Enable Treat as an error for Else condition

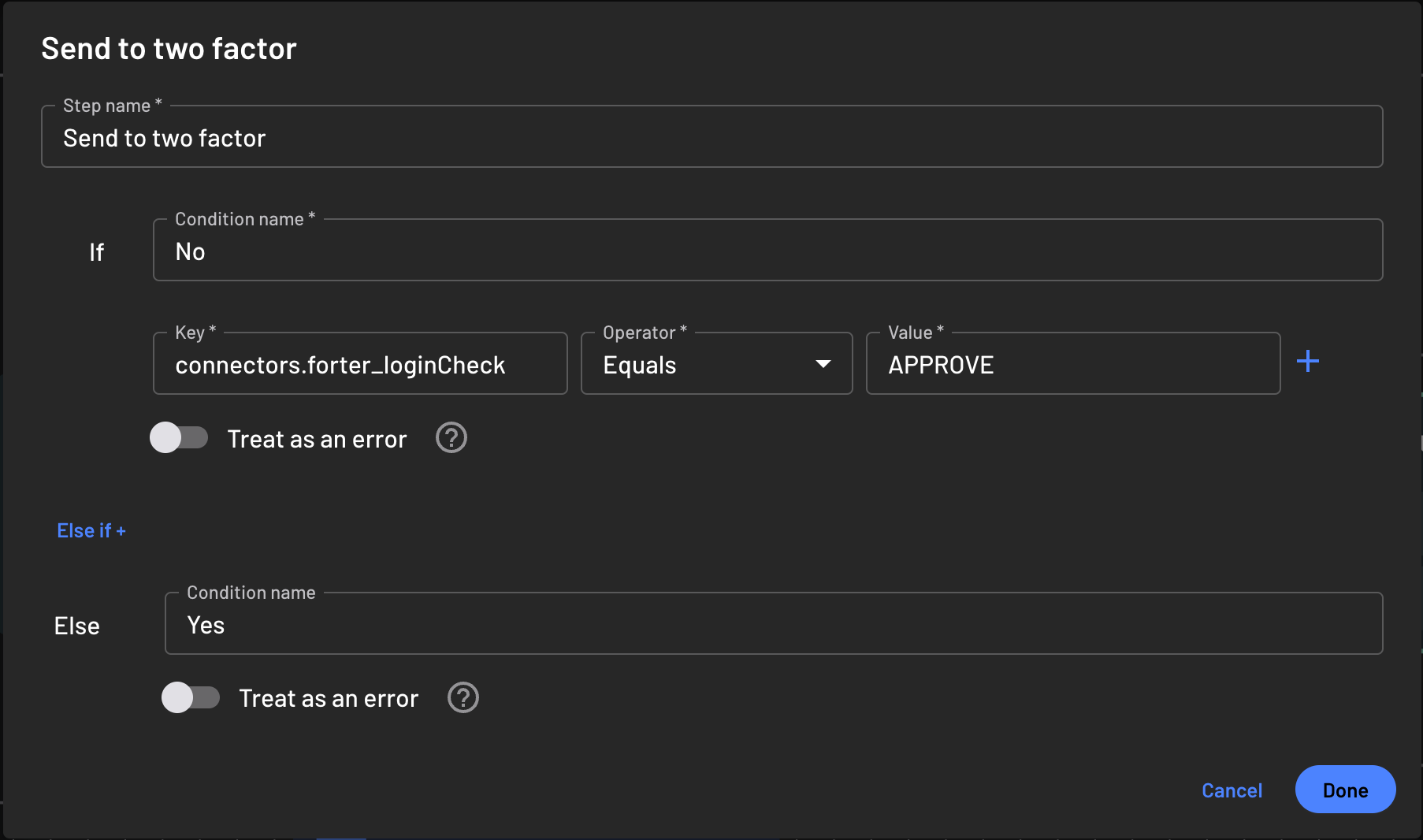tap(191, 697)
